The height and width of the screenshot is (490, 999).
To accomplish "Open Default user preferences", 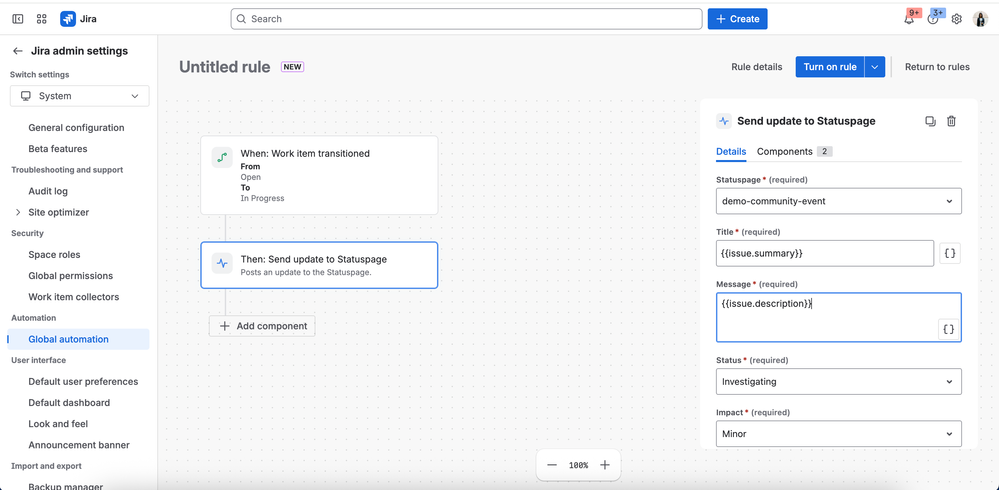I will pos(83,382).
